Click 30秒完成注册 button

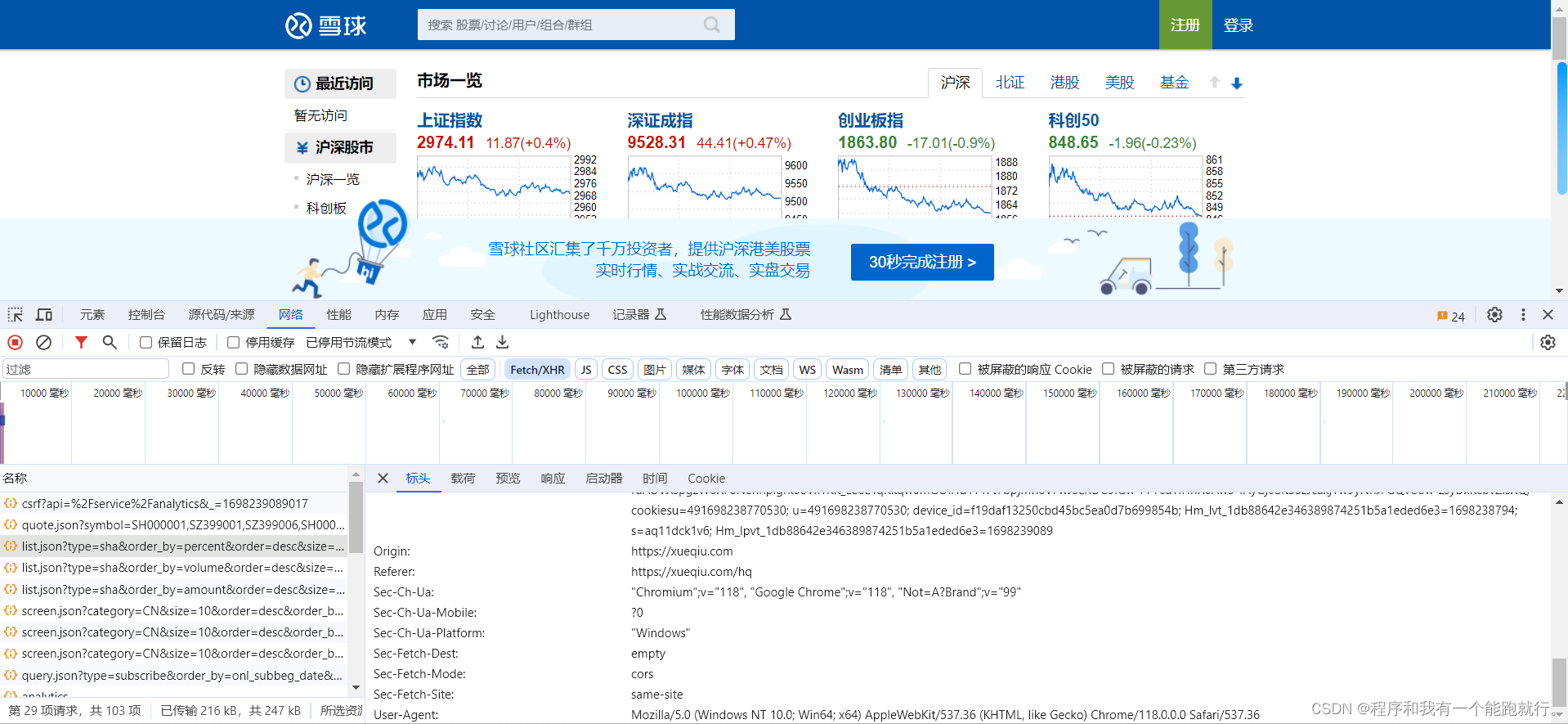922,262
